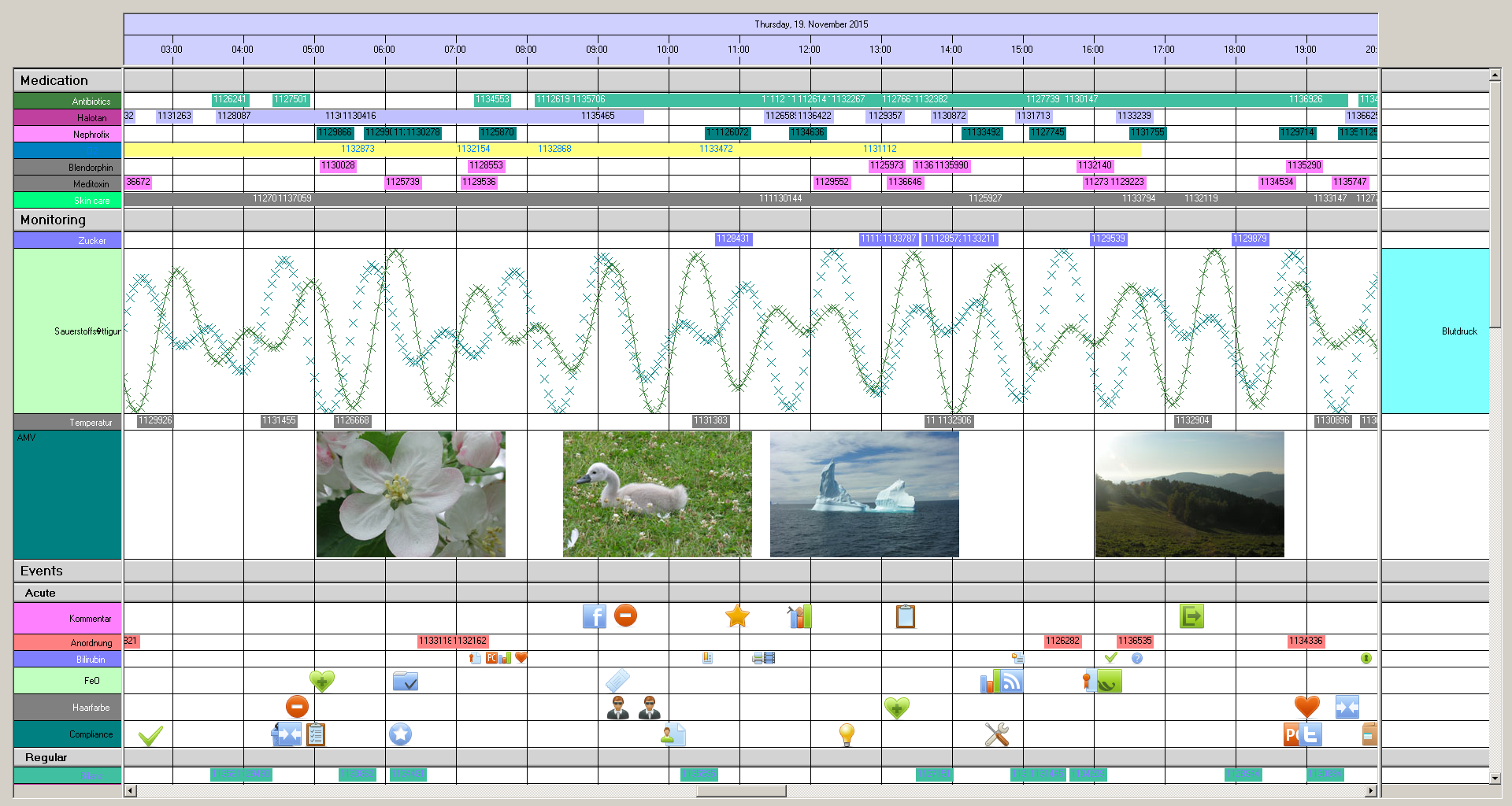Click the wrench and screwdriver tools icon
Viewport: 1512px width, 806px height.
(x=996, y=734)
